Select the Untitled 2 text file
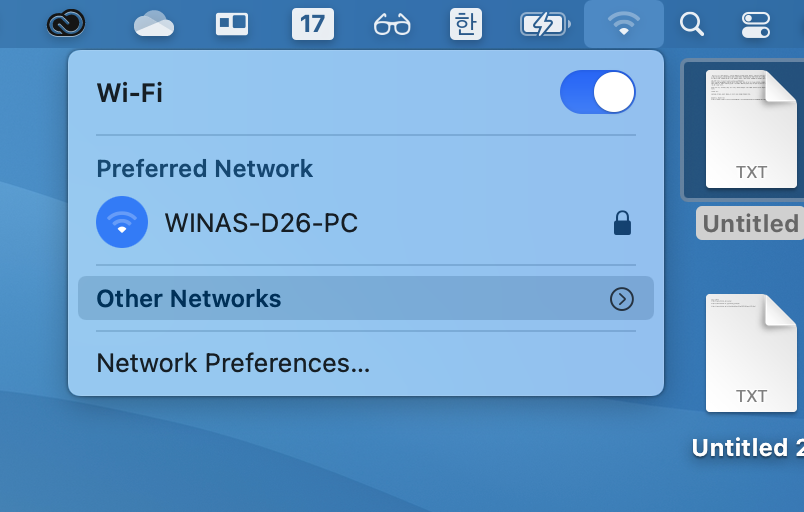The image size is (804, 512). point(751,354)
